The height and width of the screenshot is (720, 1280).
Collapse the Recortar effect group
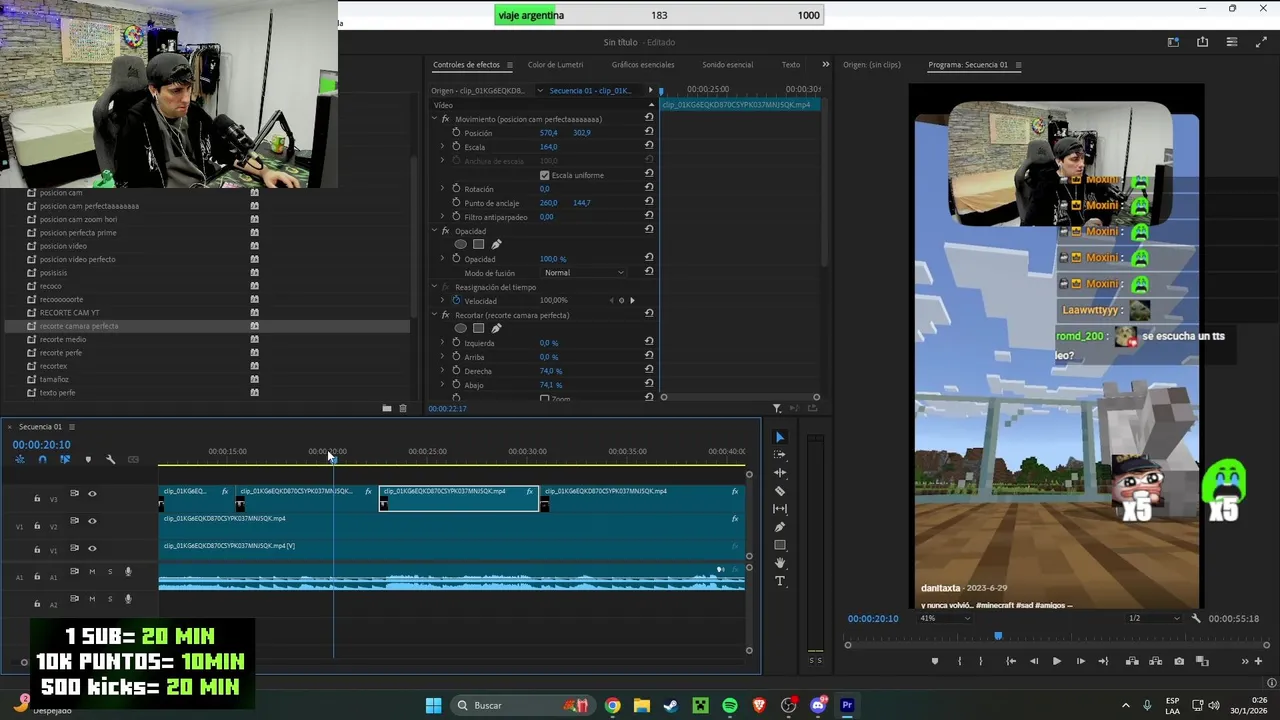(434, 315)
